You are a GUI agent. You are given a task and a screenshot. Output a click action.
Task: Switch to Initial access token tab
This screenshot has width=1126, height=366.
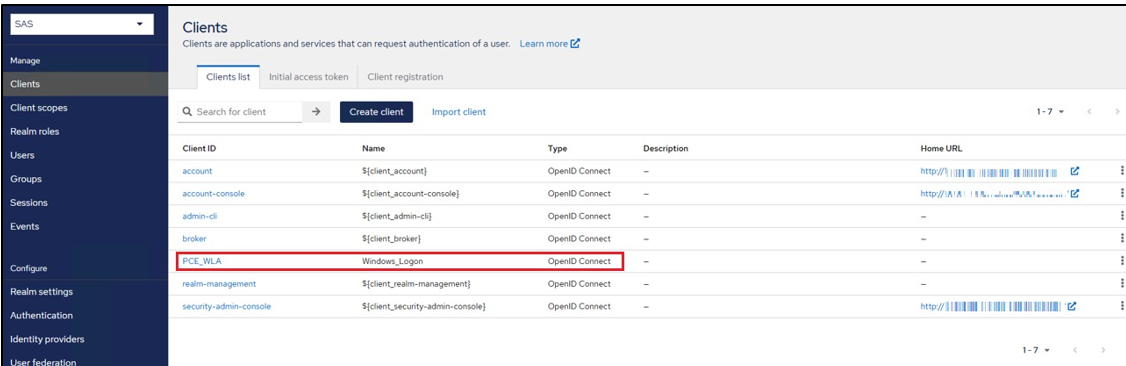[308, 77]
